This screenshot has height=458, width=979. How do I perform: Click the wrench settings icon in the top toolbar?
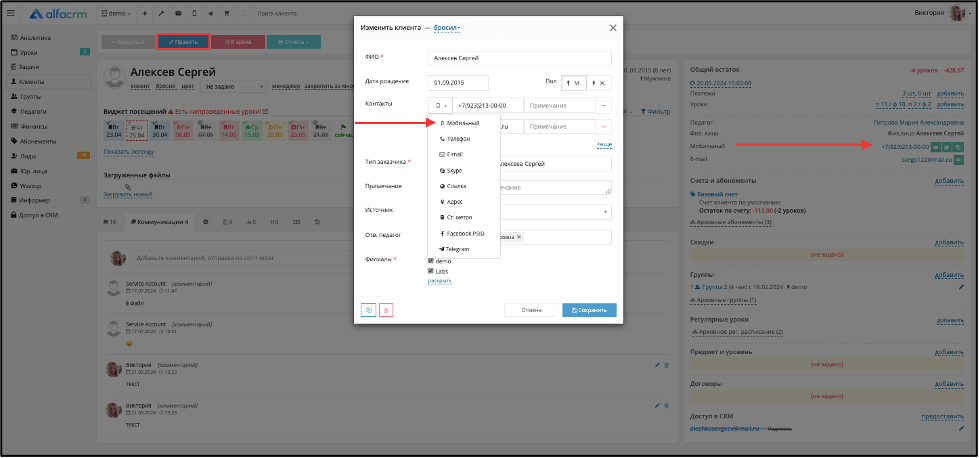(161, 14)
